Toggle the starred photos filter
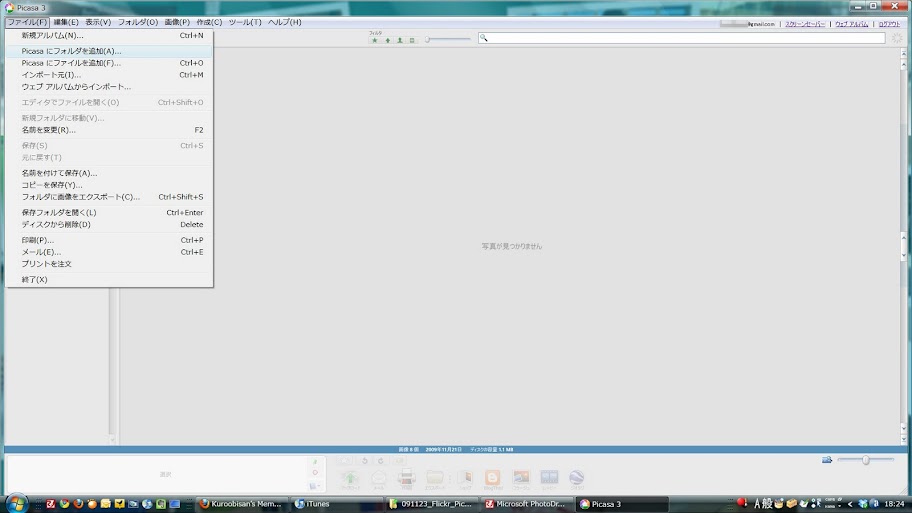The image size is (912, 513). point(375,40)
